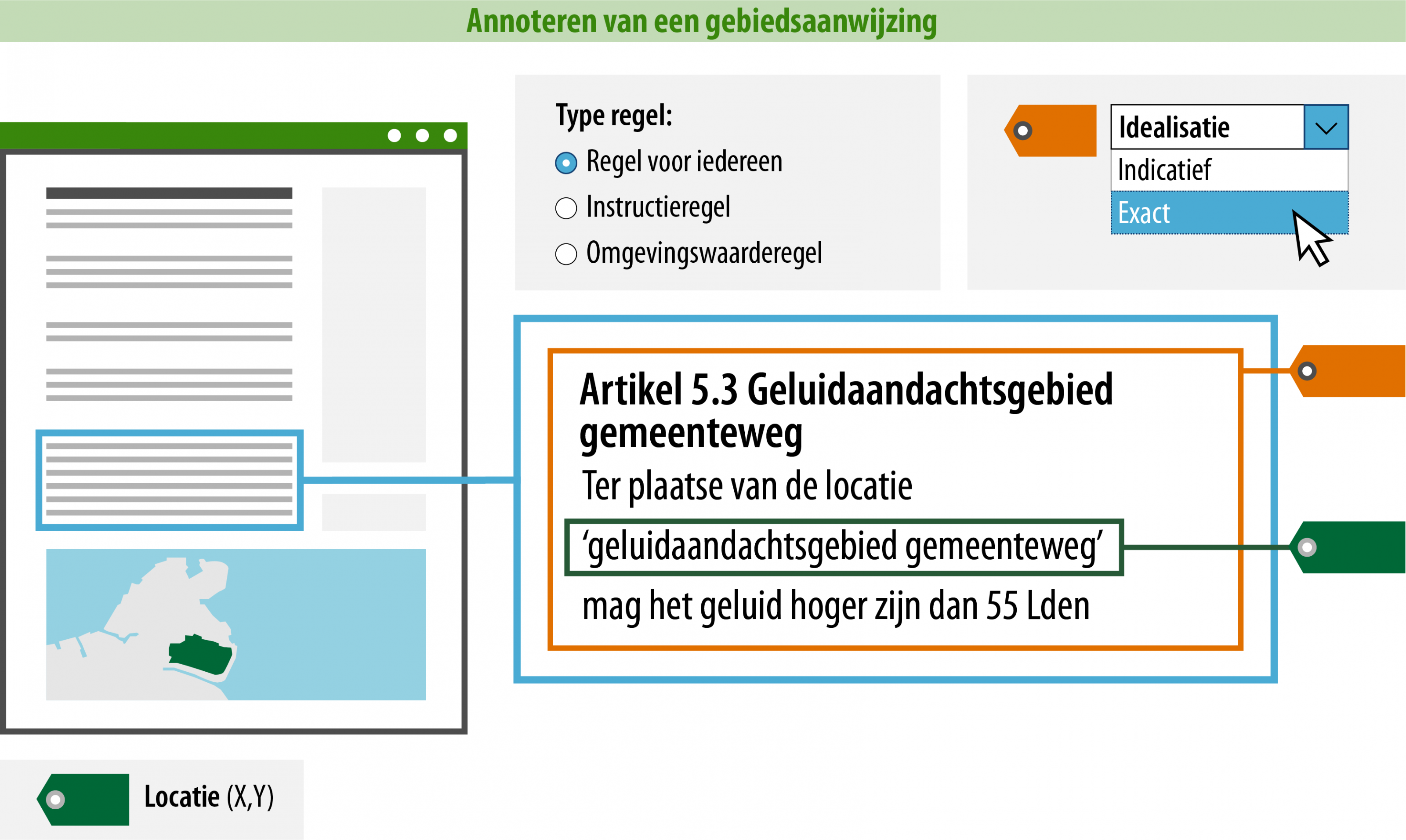Open the Idealisatie dropdown arrow

[1326, 127]
